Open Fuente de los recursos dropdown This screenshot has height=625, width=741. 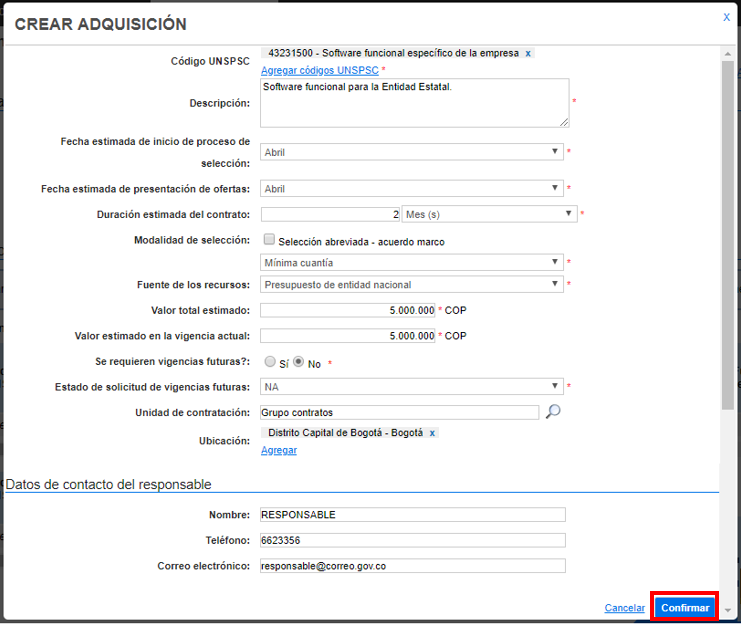tap(412, 284)
